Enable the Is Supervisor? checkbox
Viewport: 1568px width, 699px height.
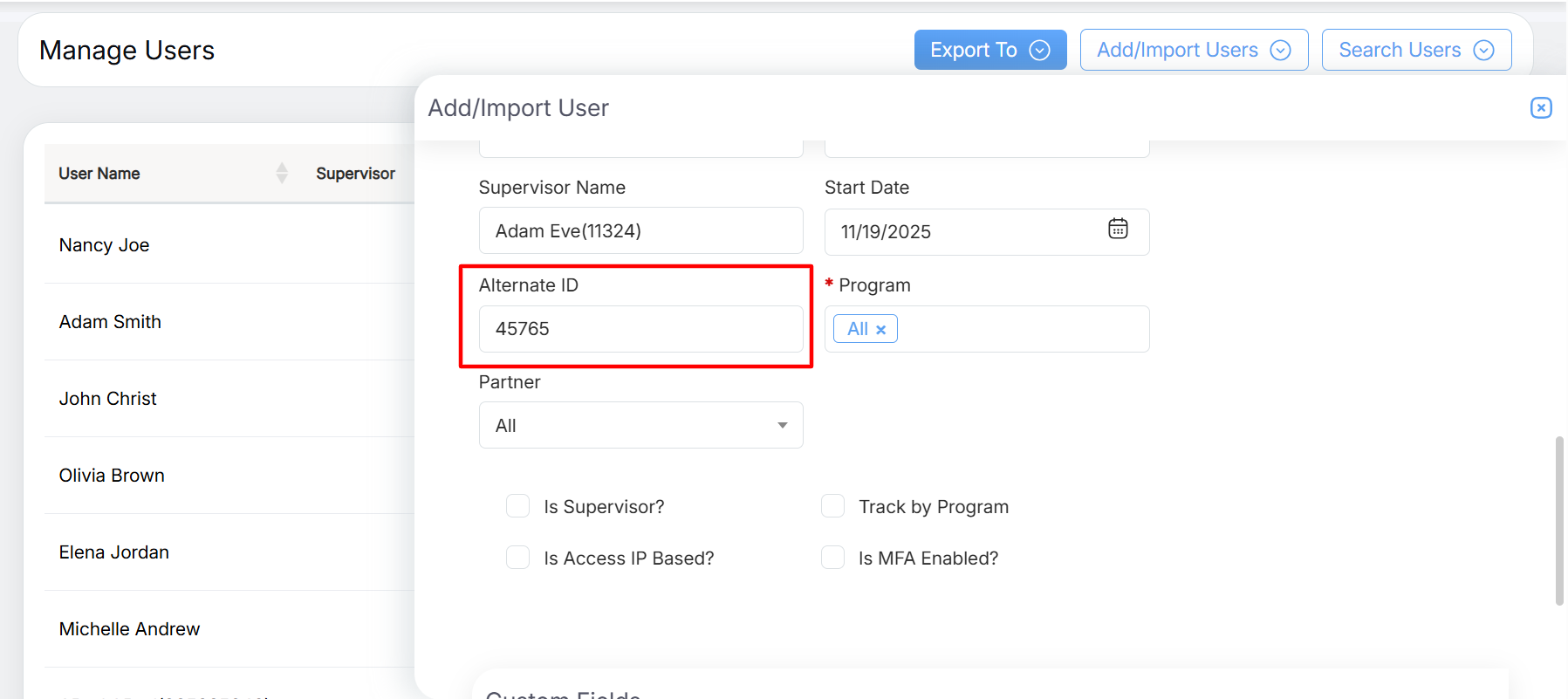(518, 506)
